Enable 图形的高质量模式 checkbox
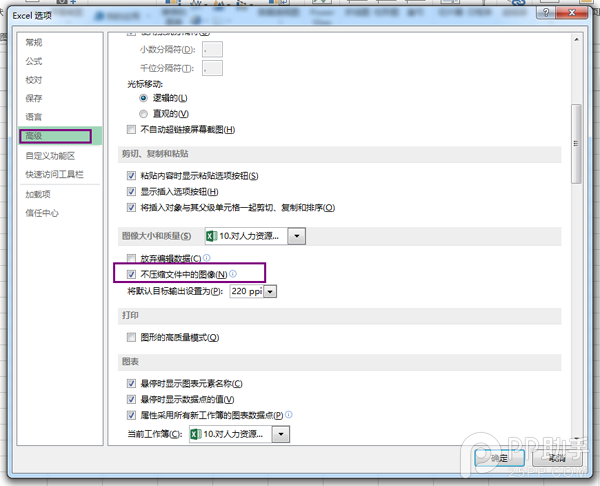This screenshot has width=600, height=486. [131, 338]
